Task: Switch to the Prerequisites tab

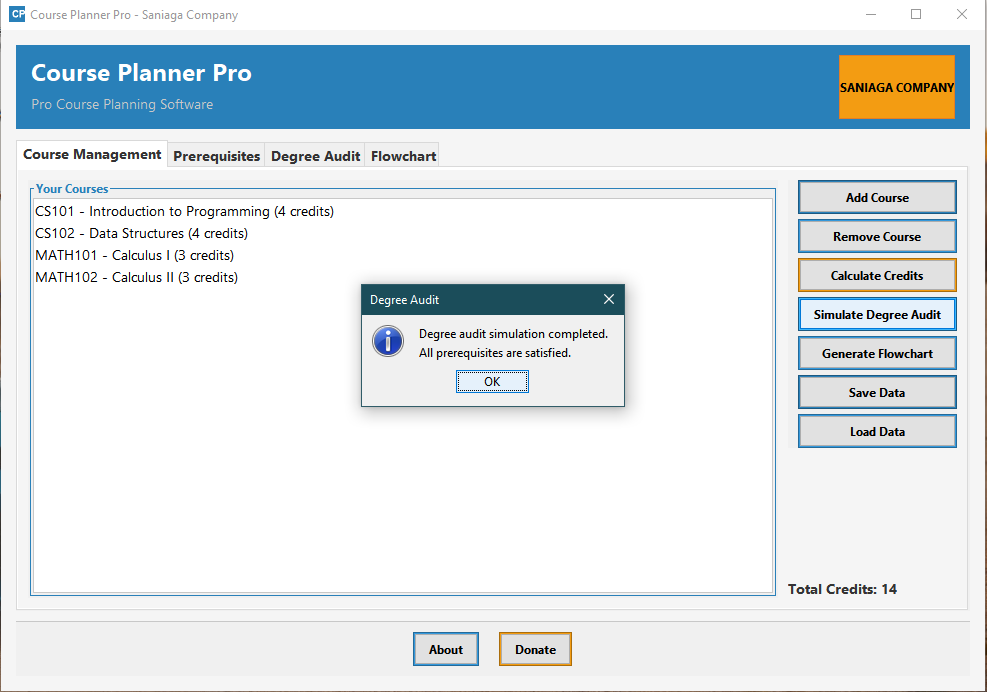Action: point(217,156)
